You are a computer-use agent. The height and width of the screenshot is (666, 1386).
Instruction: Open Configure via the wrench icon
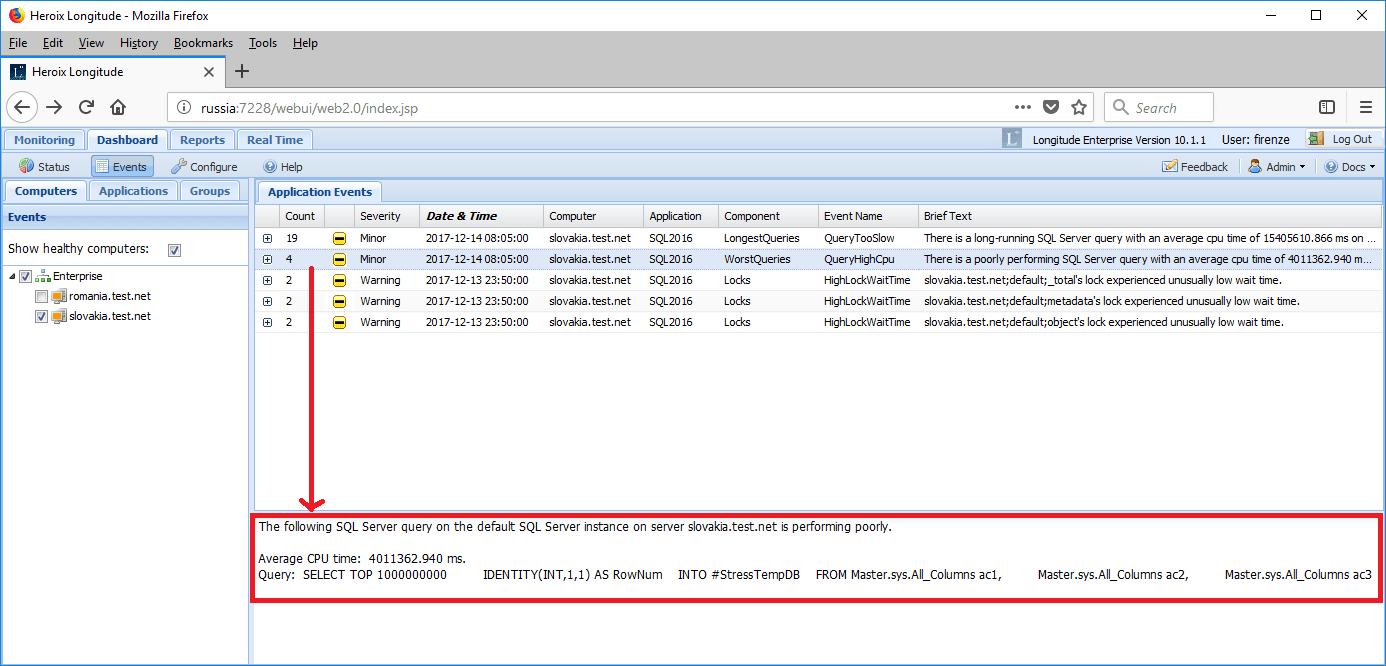180,166
